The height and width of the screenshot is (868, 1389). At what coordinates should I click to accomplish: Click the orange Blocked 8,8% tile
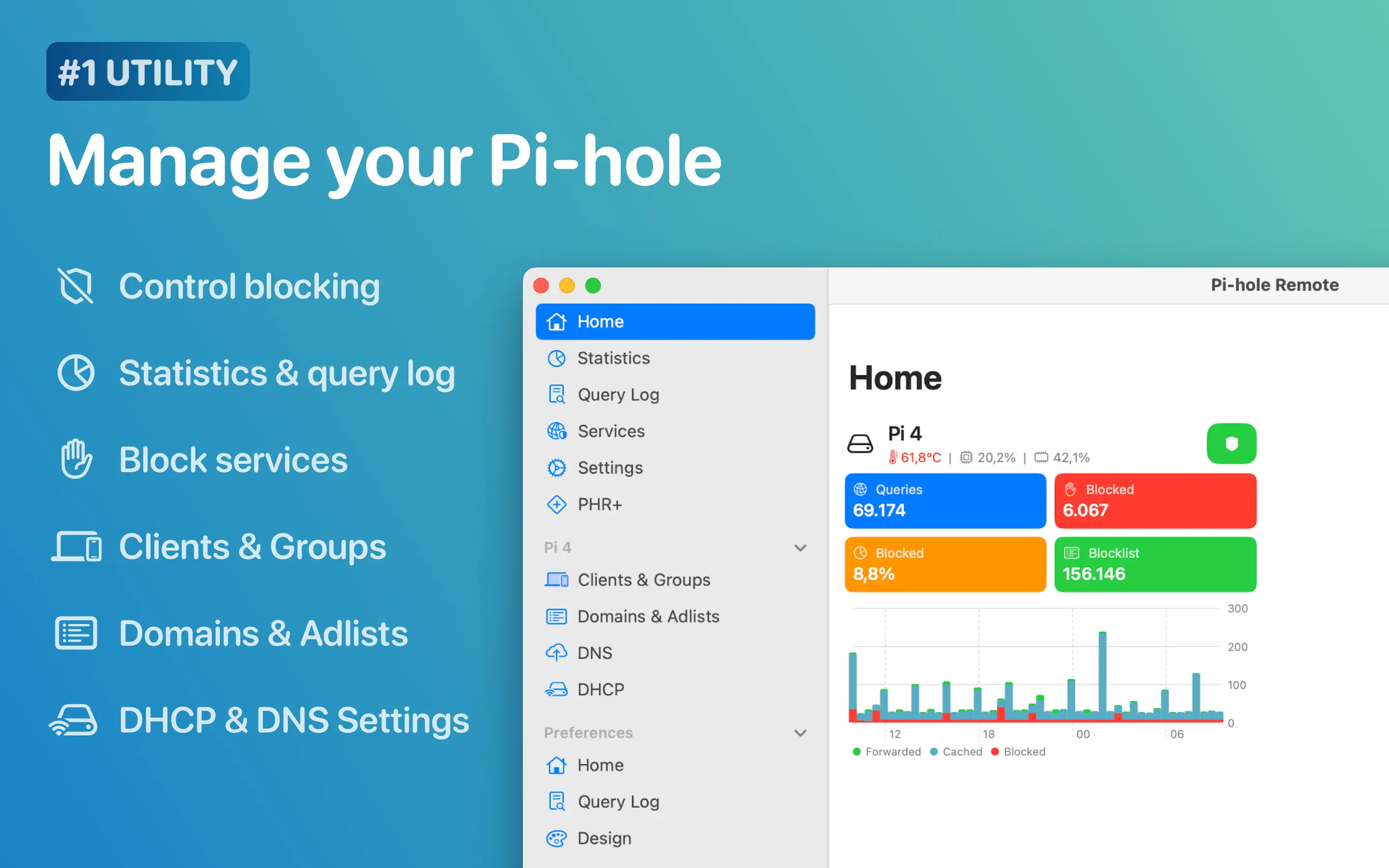click(945, 564)
